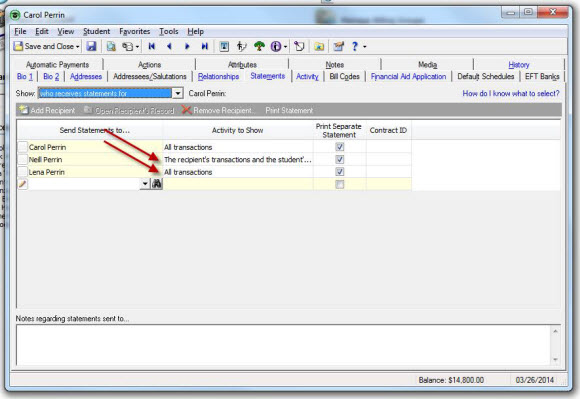
Task: Open the new recipient name dropdown arrow
Action: [x=145, y=184]
